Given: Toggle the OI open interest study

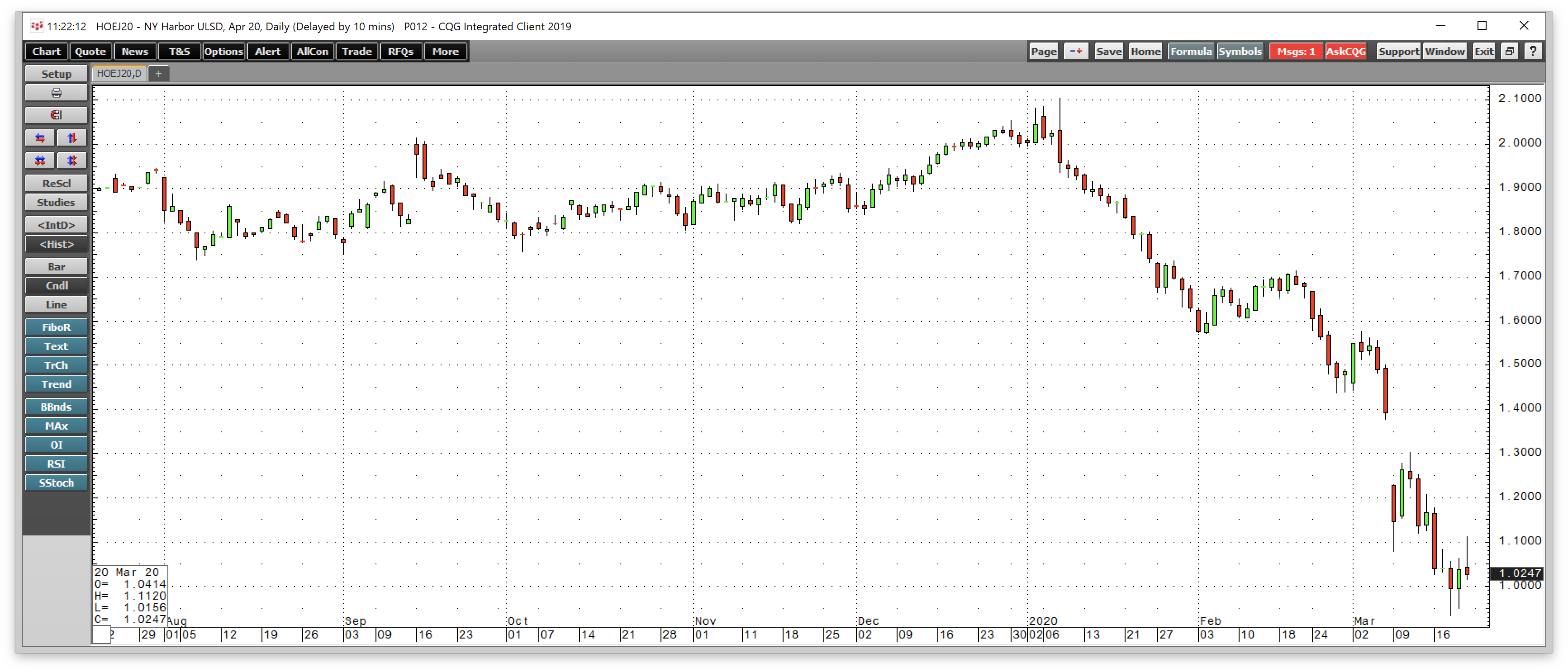Looking at the screenshot, I should [56, 445].
